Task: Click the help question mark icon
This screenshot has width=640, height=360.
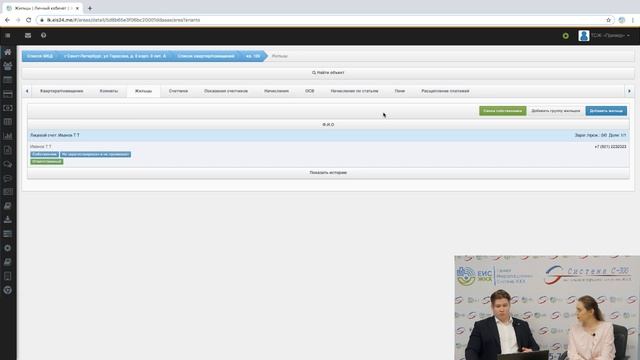Action: click(43, 36)
